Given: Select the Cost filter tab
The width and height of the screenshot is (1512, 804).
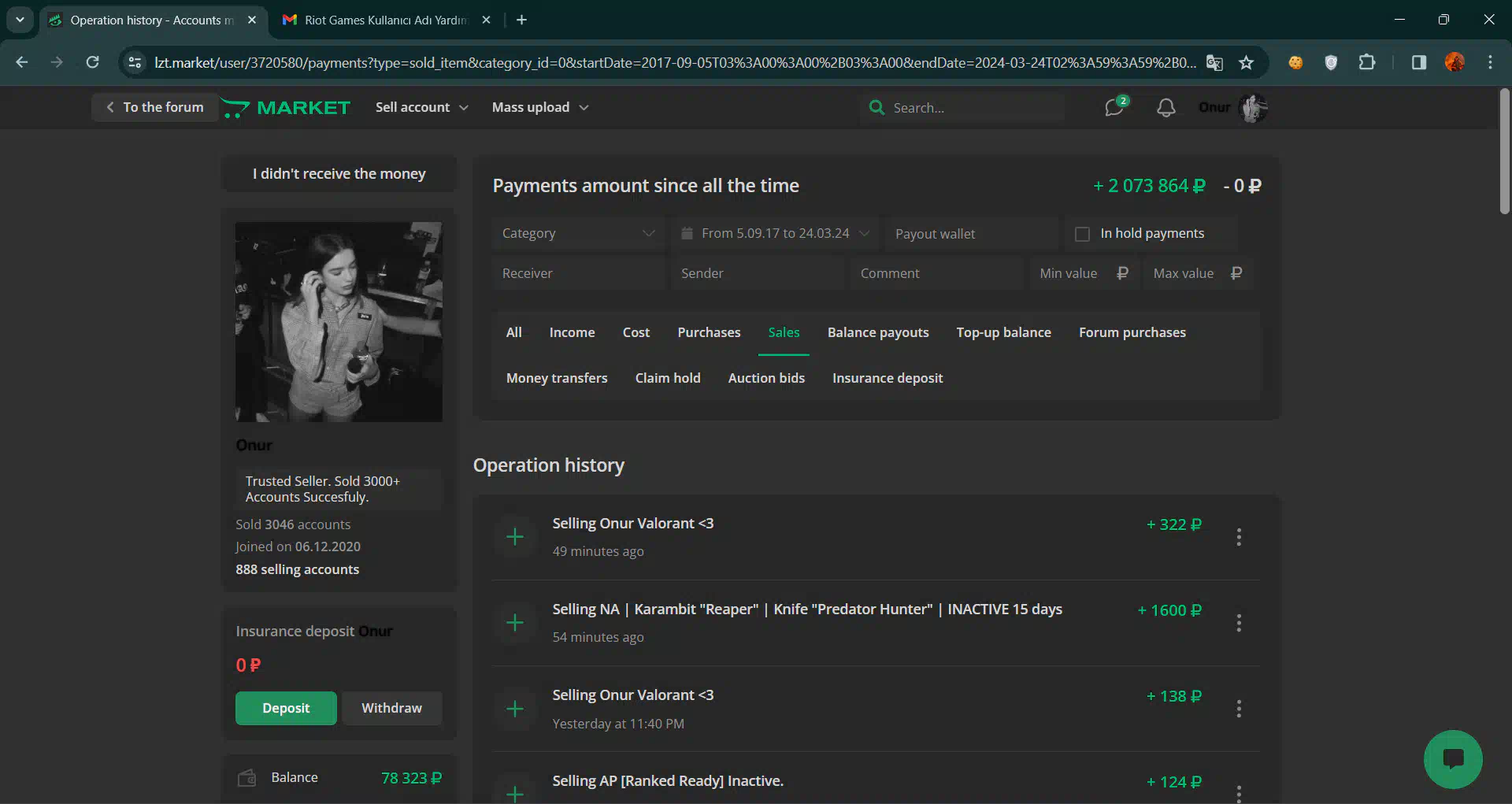Looking at the screenshot, I should [x=636, y=332].
